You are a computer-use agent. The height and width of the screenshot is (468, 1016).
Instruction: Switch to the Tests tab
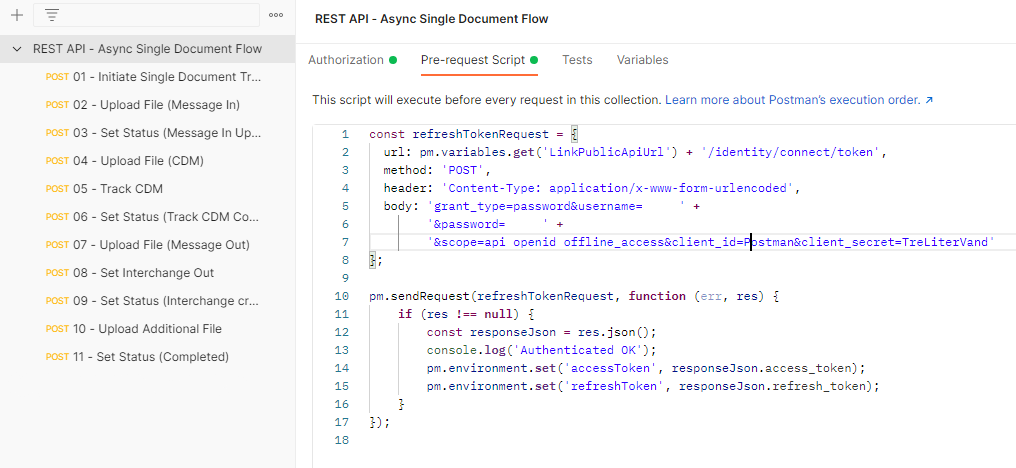tap(577, 60)
